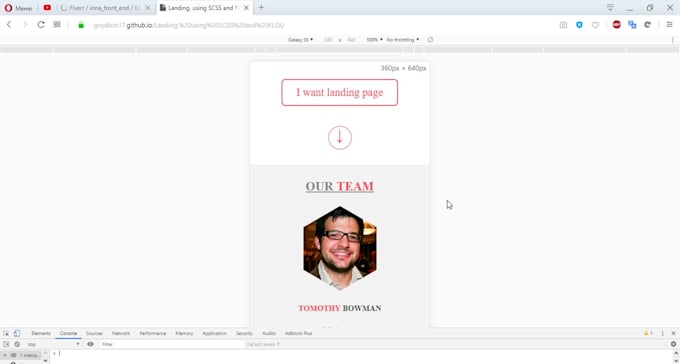Viewport: 680px width, 364px height.
Task: Switch to the Elements tab
Action: [41, 333]
